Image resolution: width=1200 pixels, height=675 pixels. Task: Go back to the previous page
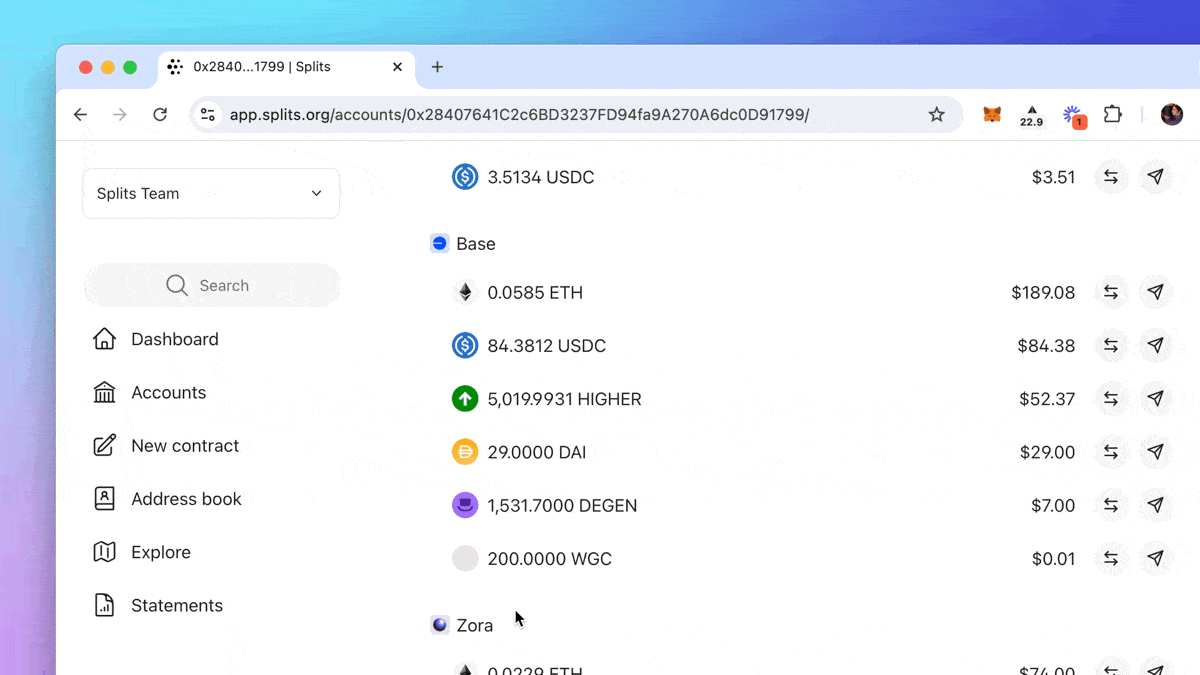(x=81, y=115)
